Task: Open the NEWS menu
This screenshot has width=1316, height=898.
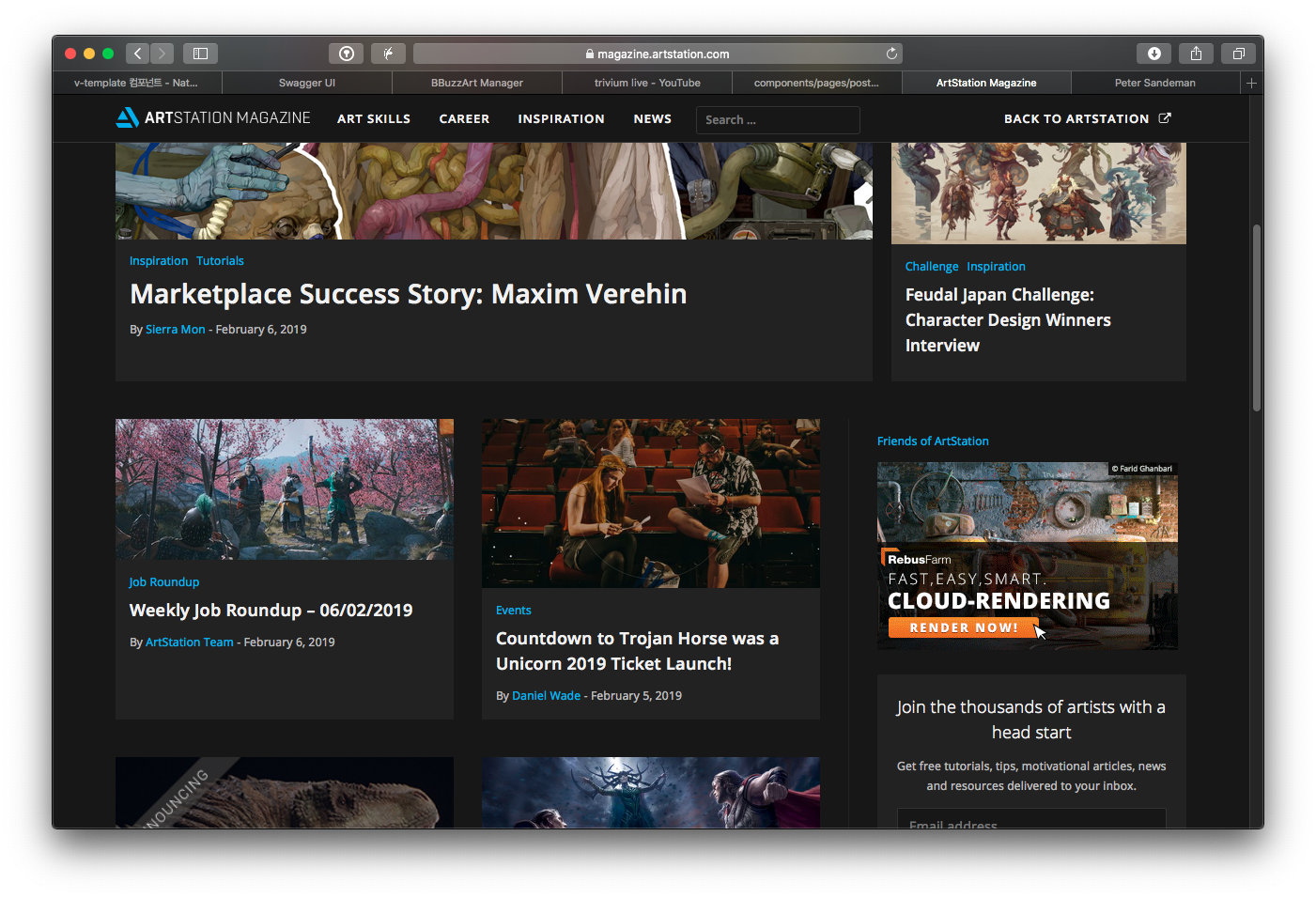Action: click(x=652, y=118)
